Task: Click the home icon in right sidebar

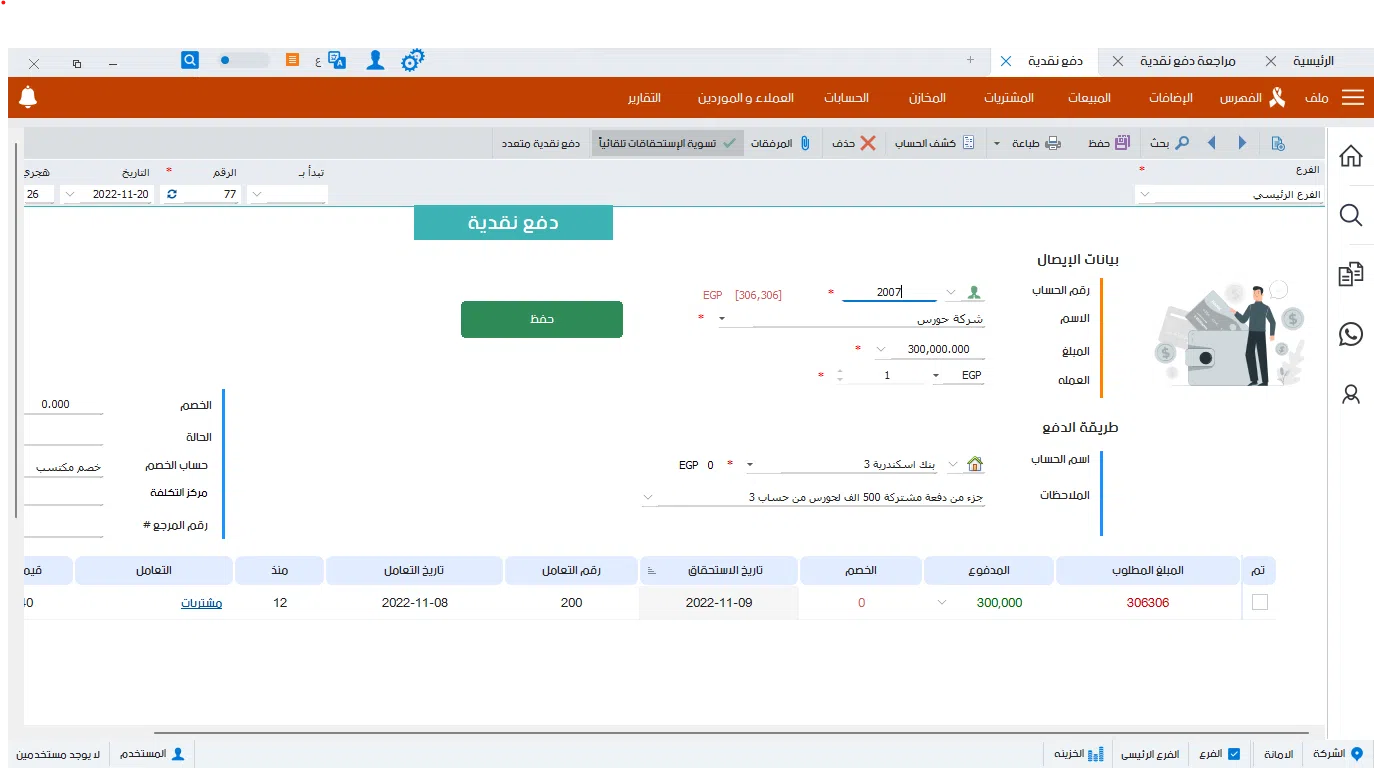Action: click(1350, 156)
